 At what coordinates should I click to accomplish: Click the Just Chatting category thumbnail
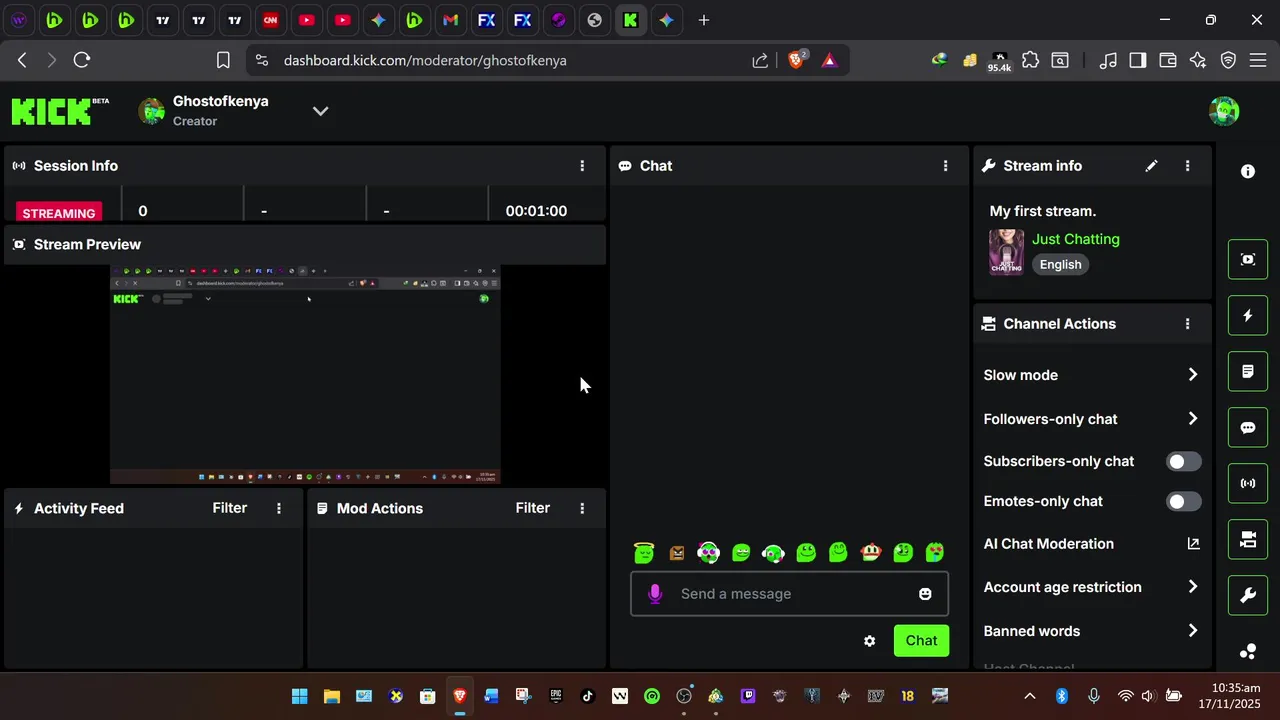[x=1006, y=252]
